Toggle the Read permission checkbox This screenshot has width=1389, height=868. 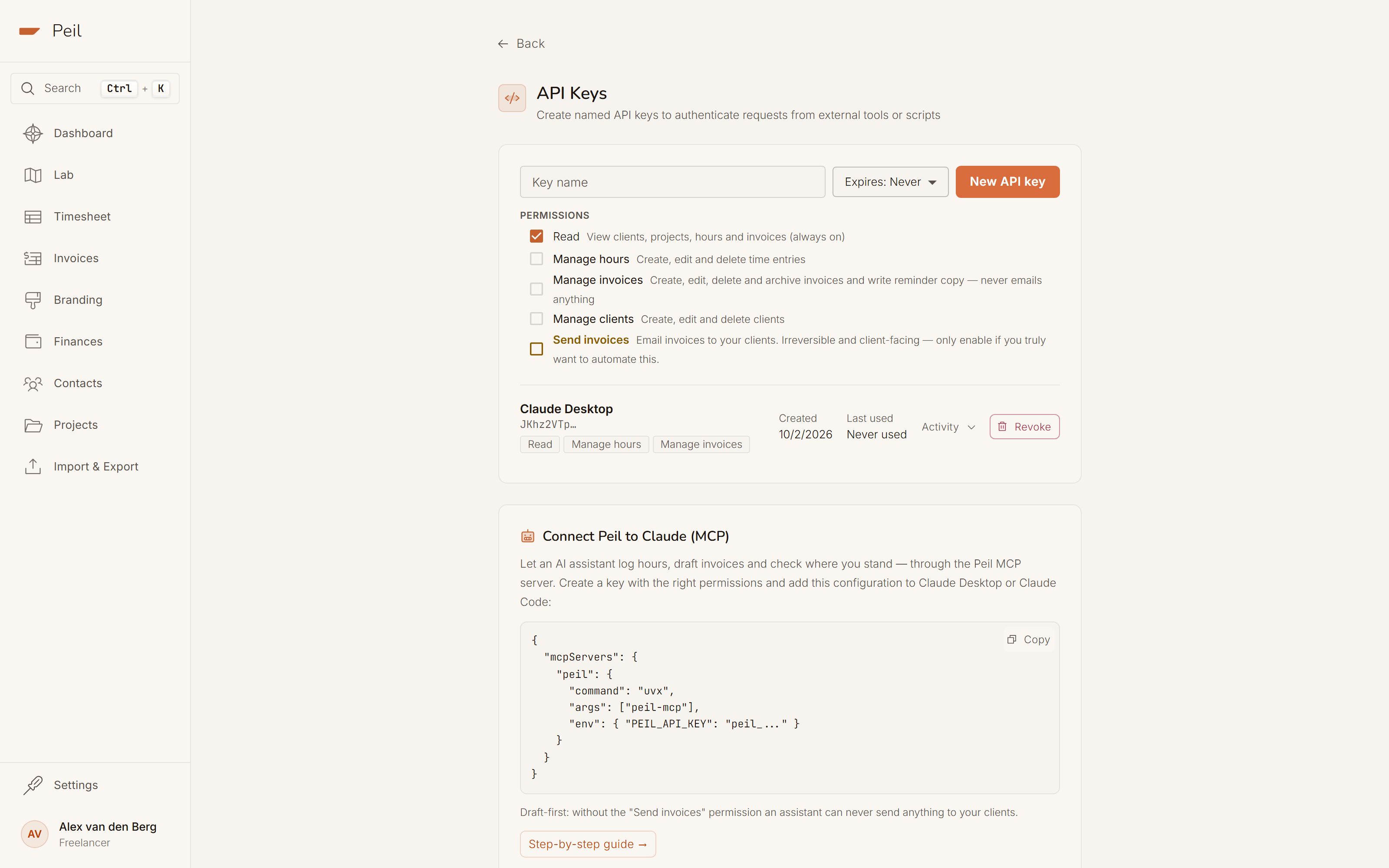click(536, 237)
